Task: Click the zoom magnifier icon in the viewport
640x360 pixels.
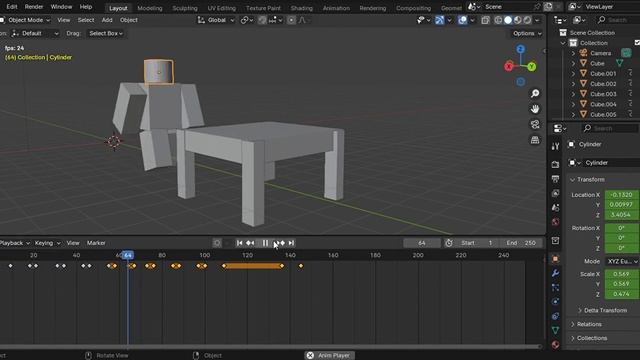Action: 535,93
